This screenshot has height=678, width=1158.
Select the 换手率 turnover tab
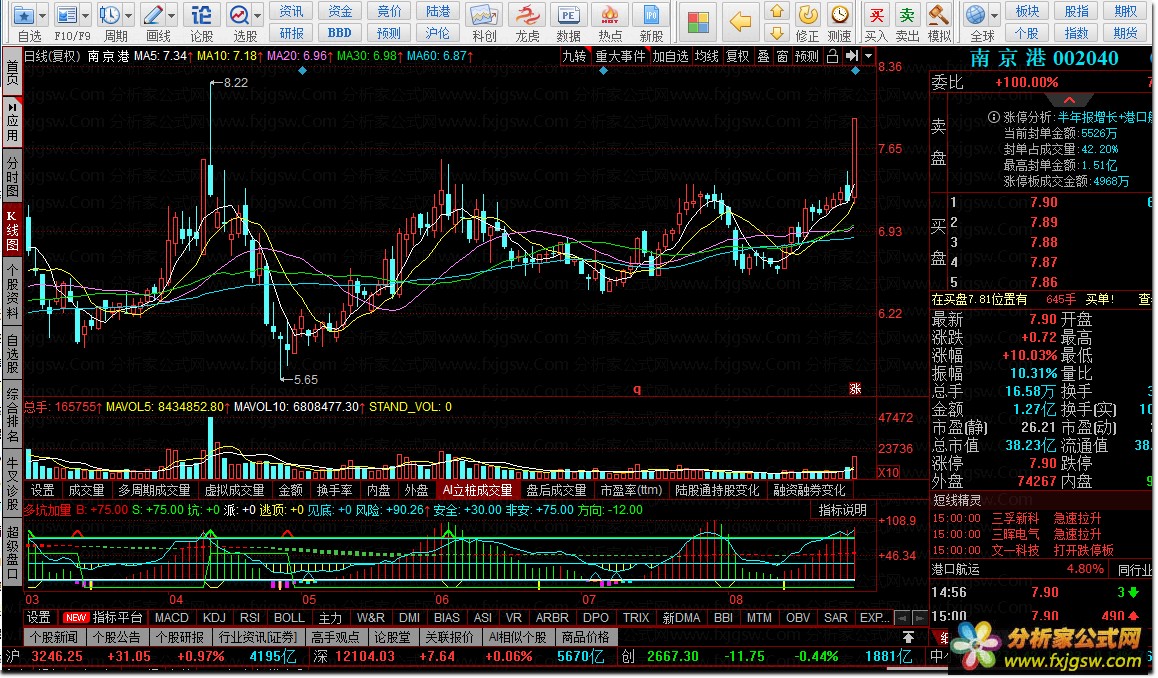335,490
